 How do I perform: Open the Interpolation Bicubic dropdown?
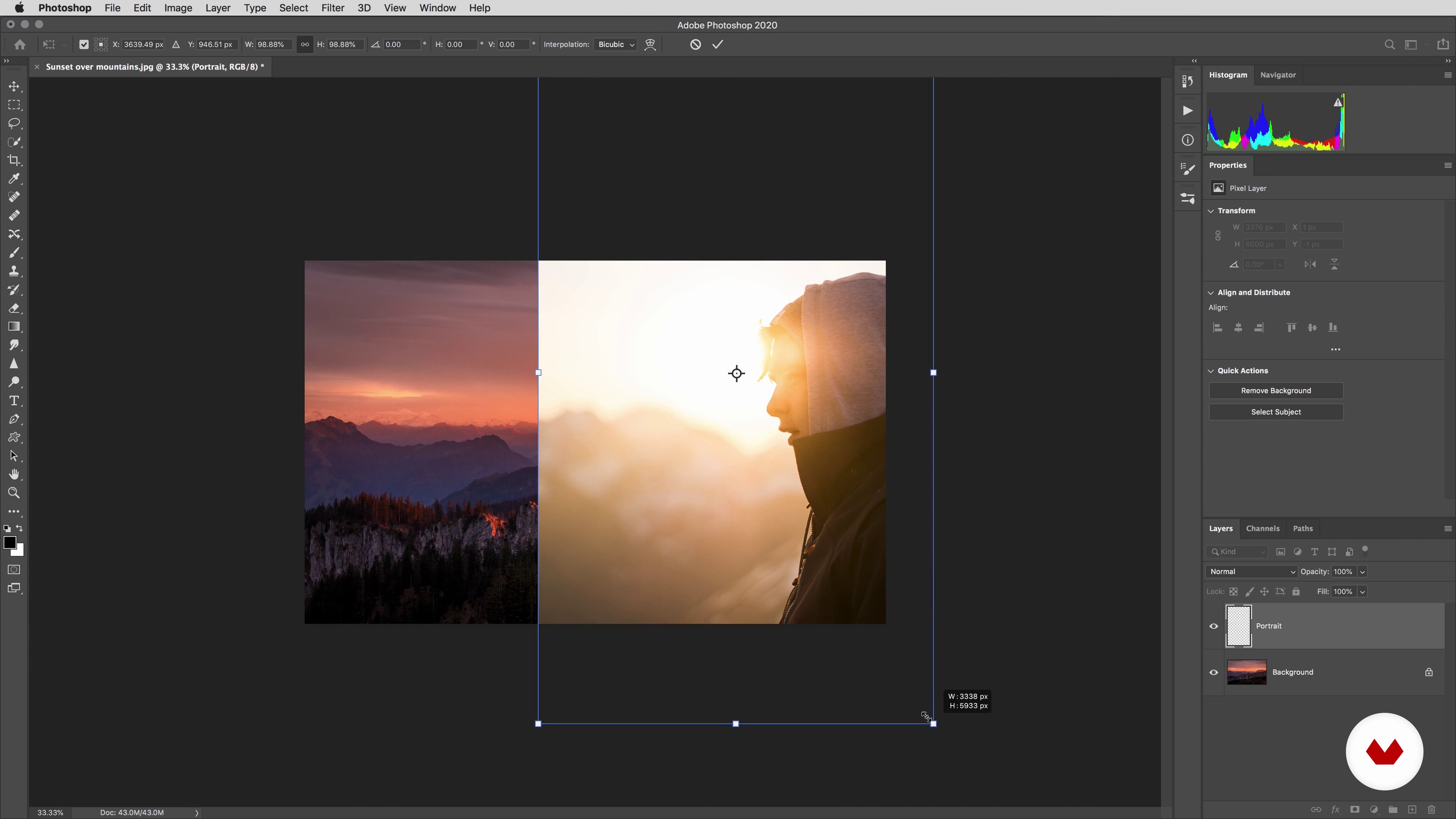tap(615, 45)
